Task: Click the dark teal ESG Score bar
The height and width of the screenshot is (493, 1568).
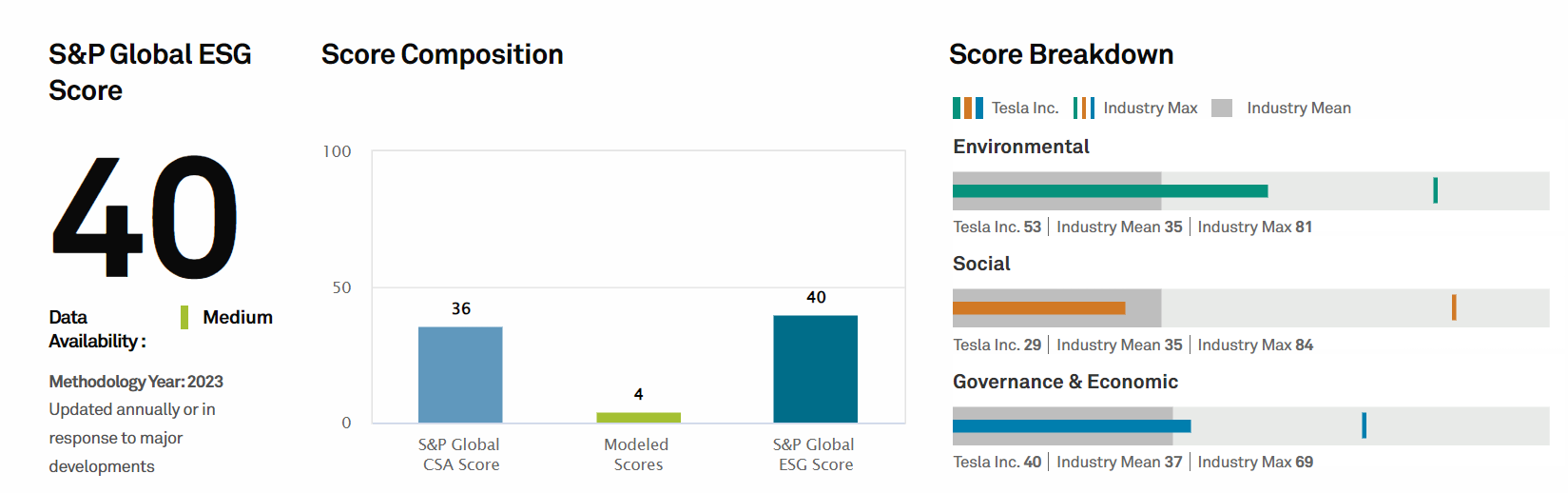Action: (815, 368)
